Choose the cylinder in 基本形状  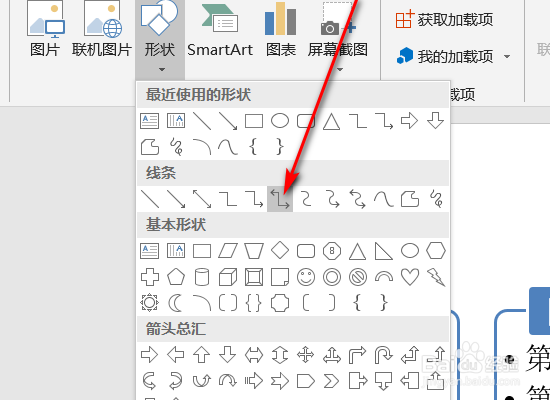tap(202, 277)
